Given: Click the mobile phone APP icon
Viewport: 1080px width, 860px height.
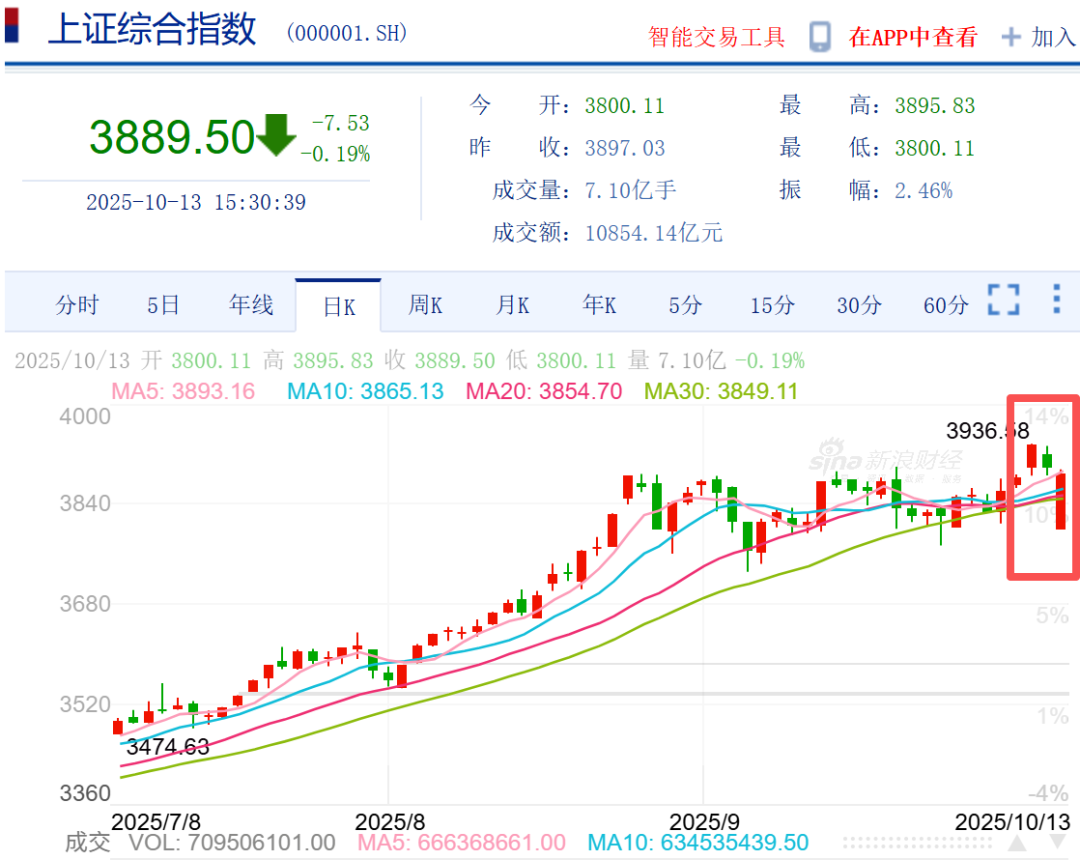Looking at the screenshot, I should [820, 38].
